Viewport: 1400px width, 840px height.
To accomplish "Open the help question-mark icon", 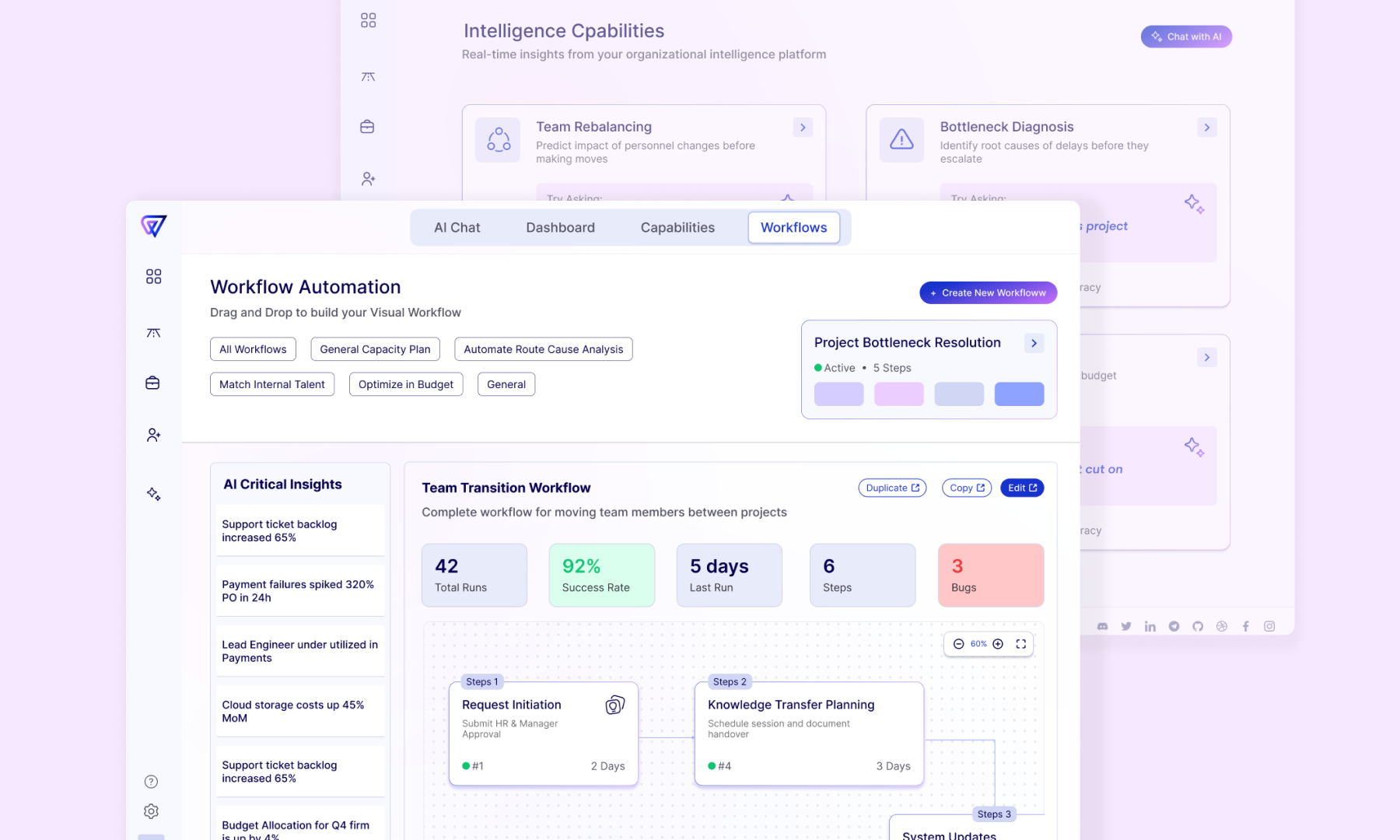I will tap(151, 782).
